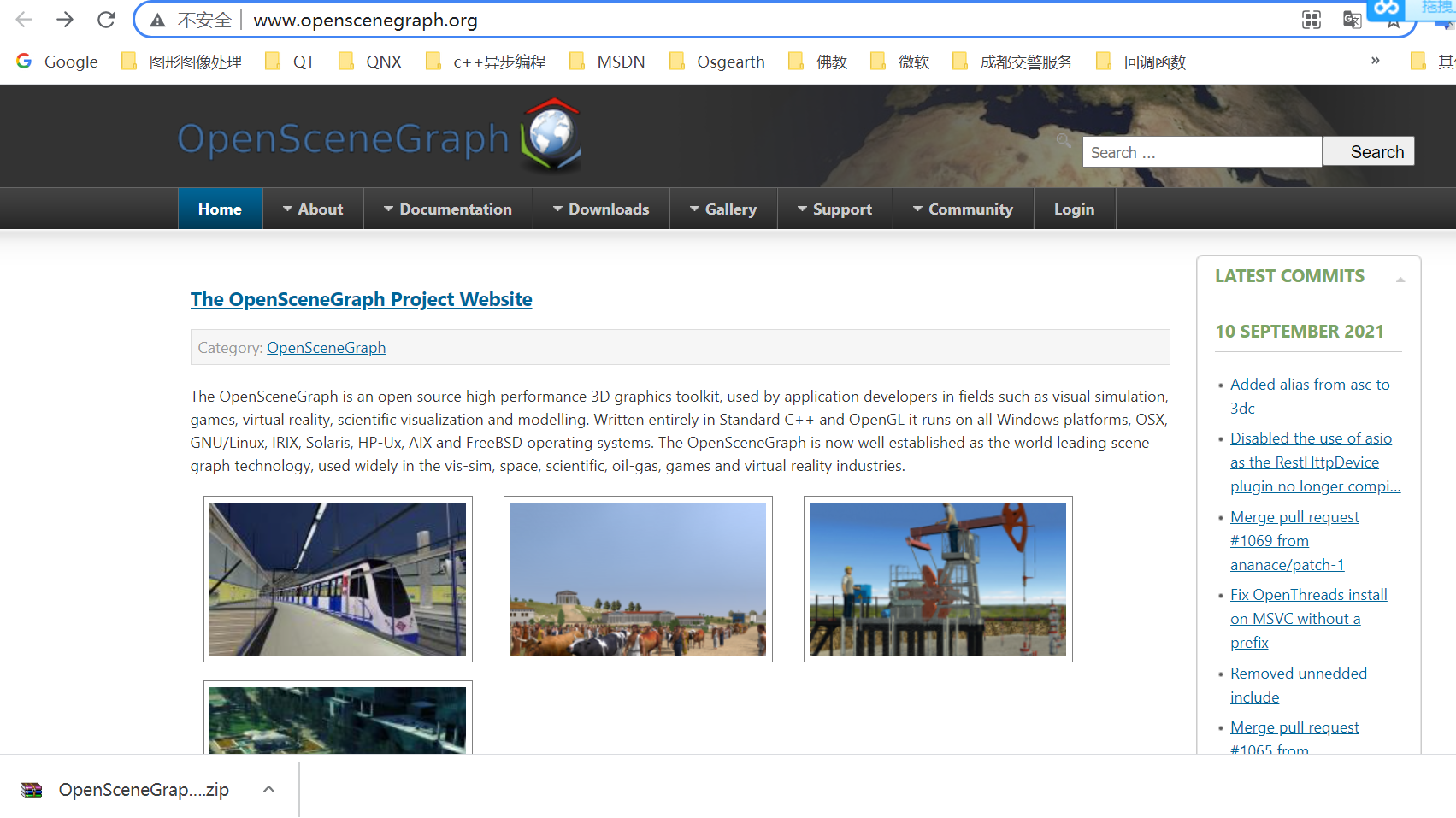Click the forward navigation arrow

(64, 19)
